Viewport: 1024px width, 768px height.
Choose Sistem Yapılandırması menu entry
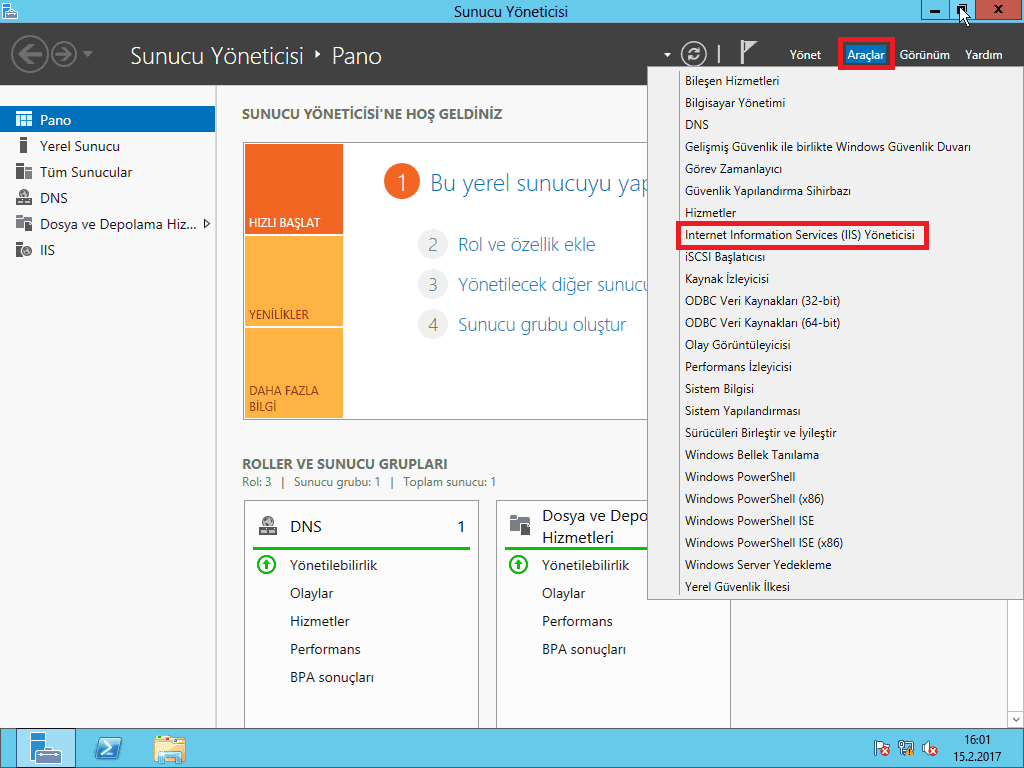tap(742, 411)
